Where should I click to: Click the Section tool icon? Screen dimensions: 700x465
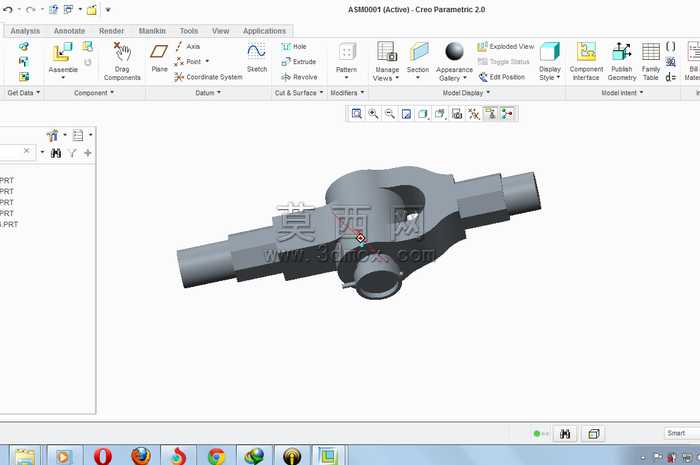tap(418, 52)
